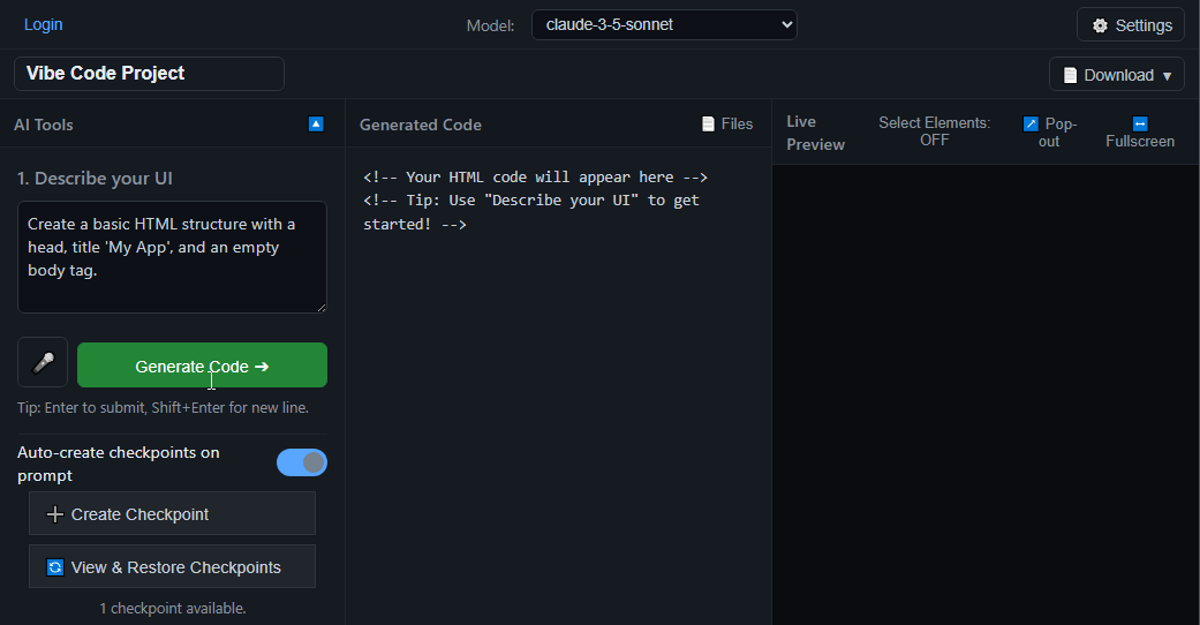The height and width of the screenshot is (625, 1200).
Task: Click the plus icon on Create Checkpoint
Action: (55, 515)
